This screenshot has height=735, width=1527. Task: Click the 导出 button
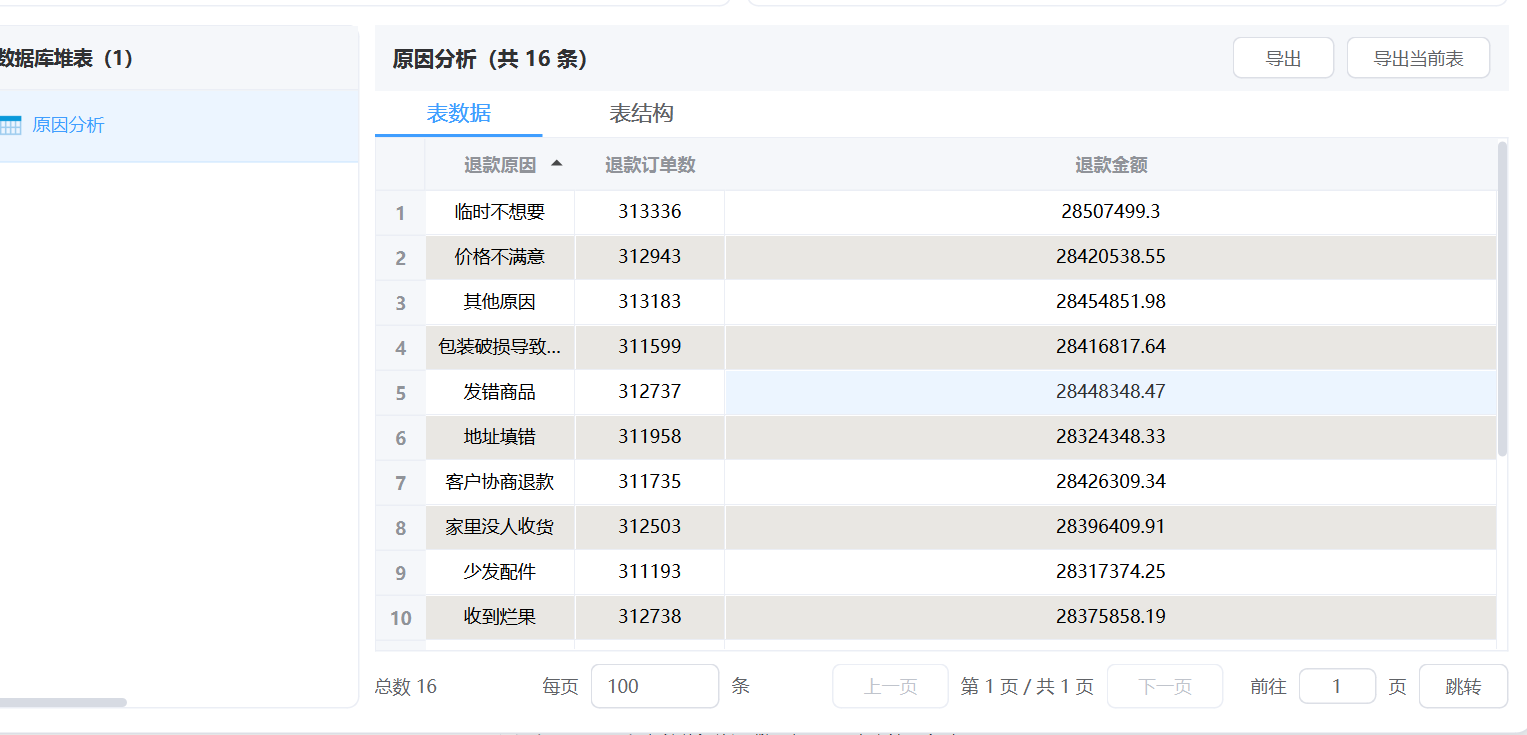1283,58
